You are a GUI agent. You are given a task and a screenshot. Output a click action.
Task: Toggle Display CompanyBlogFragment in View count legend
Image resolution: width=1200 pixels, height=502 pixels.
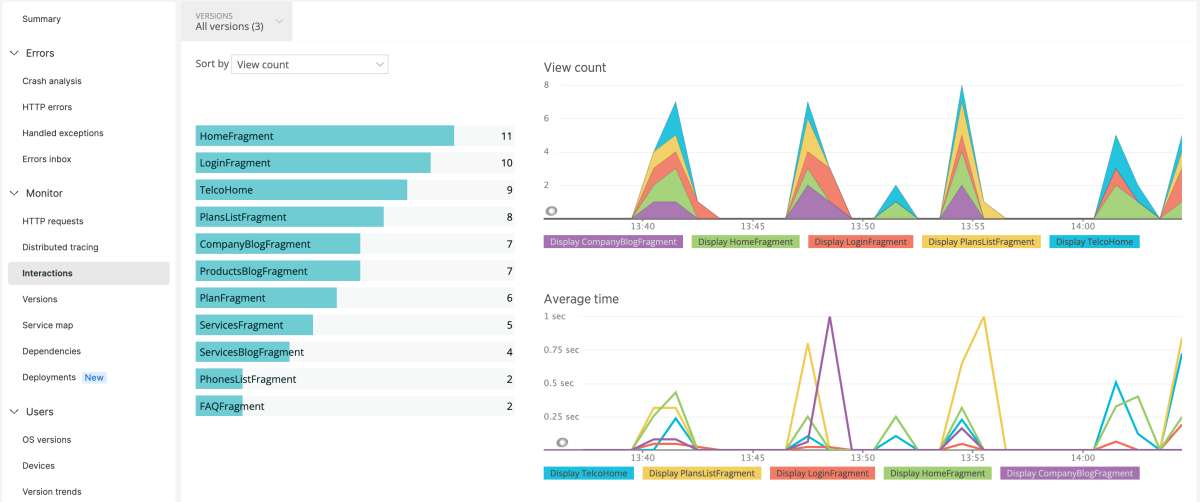point(613,242)
